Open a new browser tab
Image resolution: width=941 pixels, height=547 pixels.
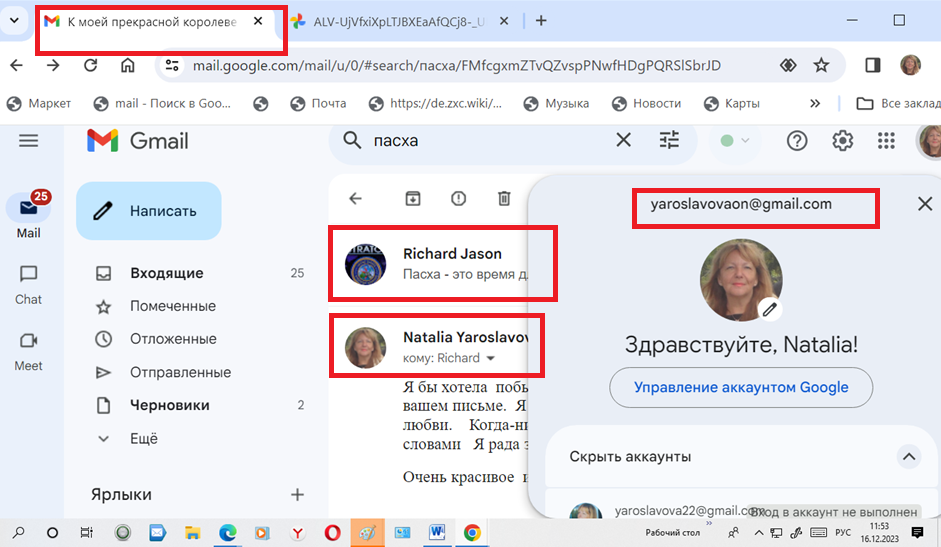click(541, 21)
